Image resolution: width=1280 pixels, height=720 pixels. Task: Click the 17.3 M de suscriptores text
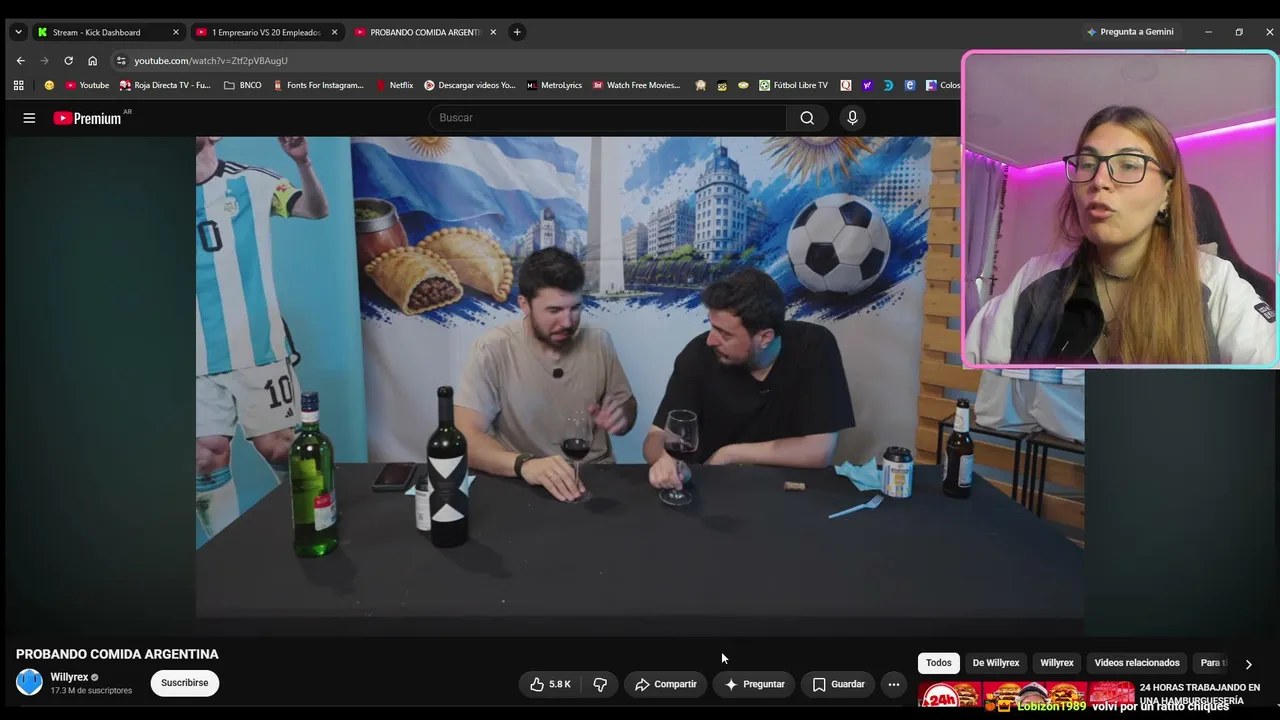pos(91,690)
